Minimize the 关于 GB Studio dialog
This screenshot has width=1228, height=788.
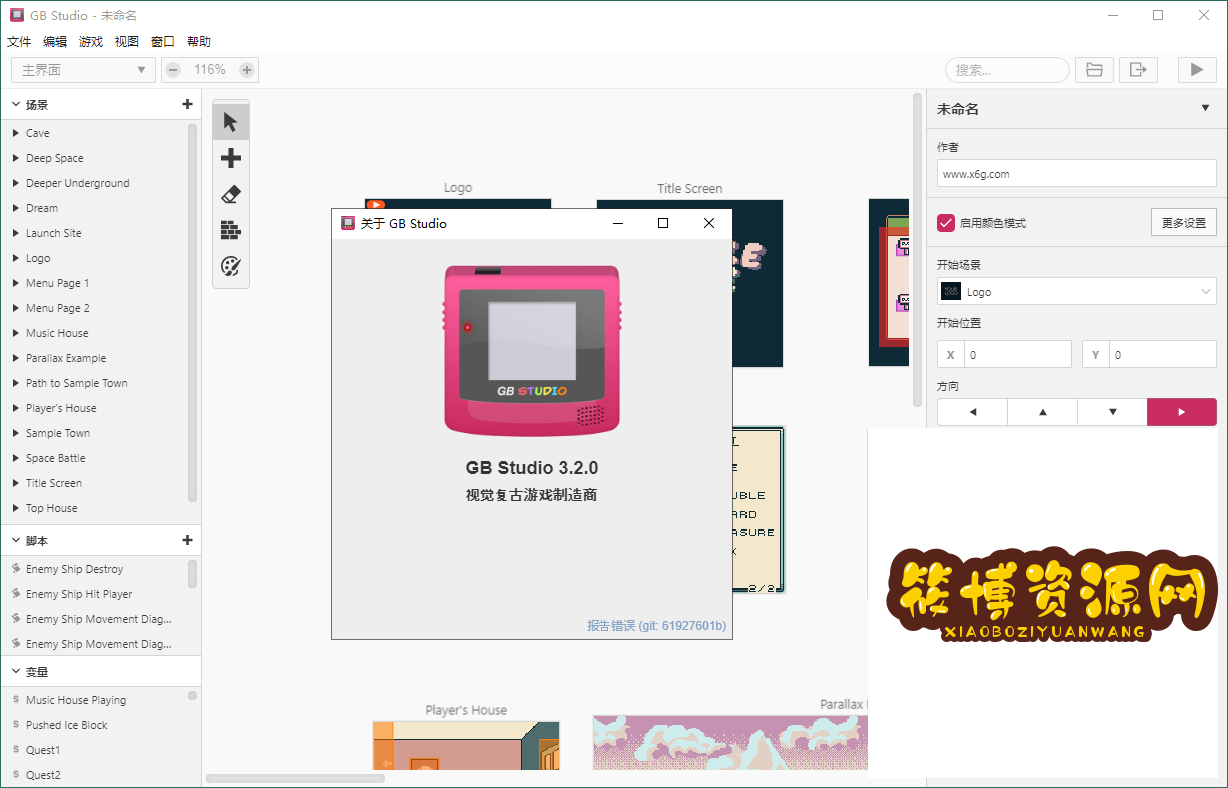coord(617,223)
